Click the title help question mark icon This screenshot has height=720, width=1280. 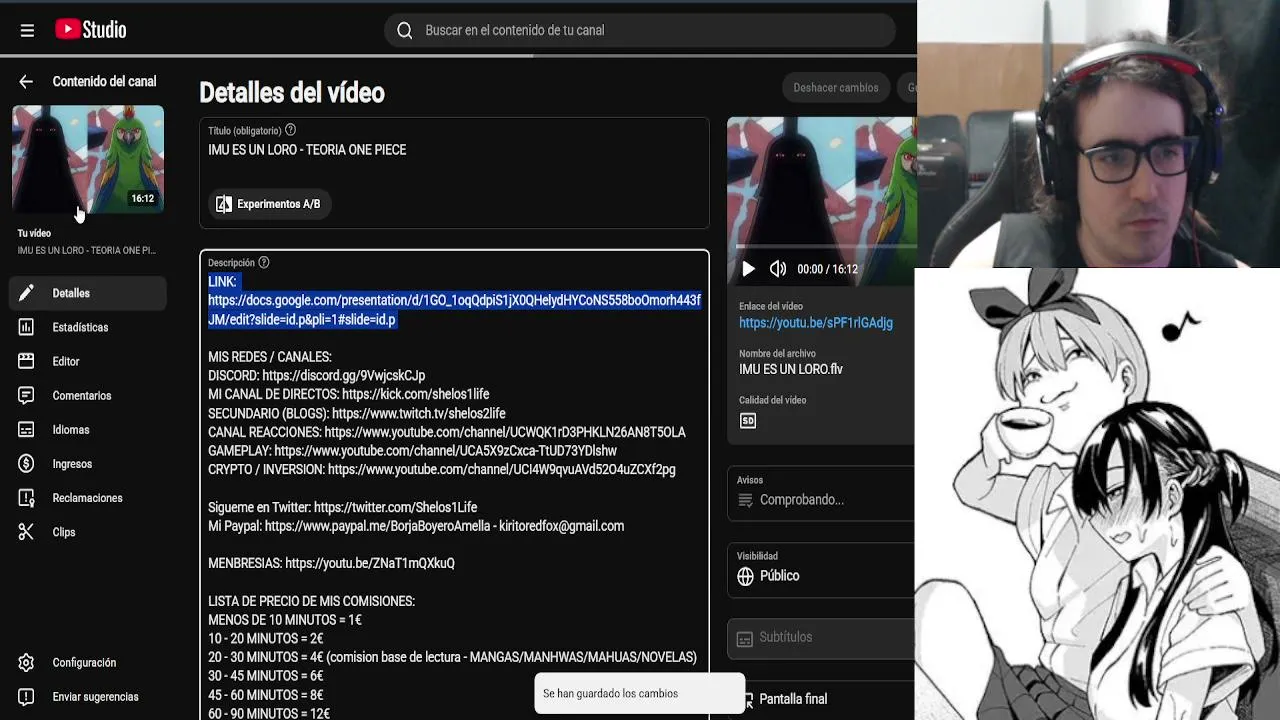tap(290, 130)
